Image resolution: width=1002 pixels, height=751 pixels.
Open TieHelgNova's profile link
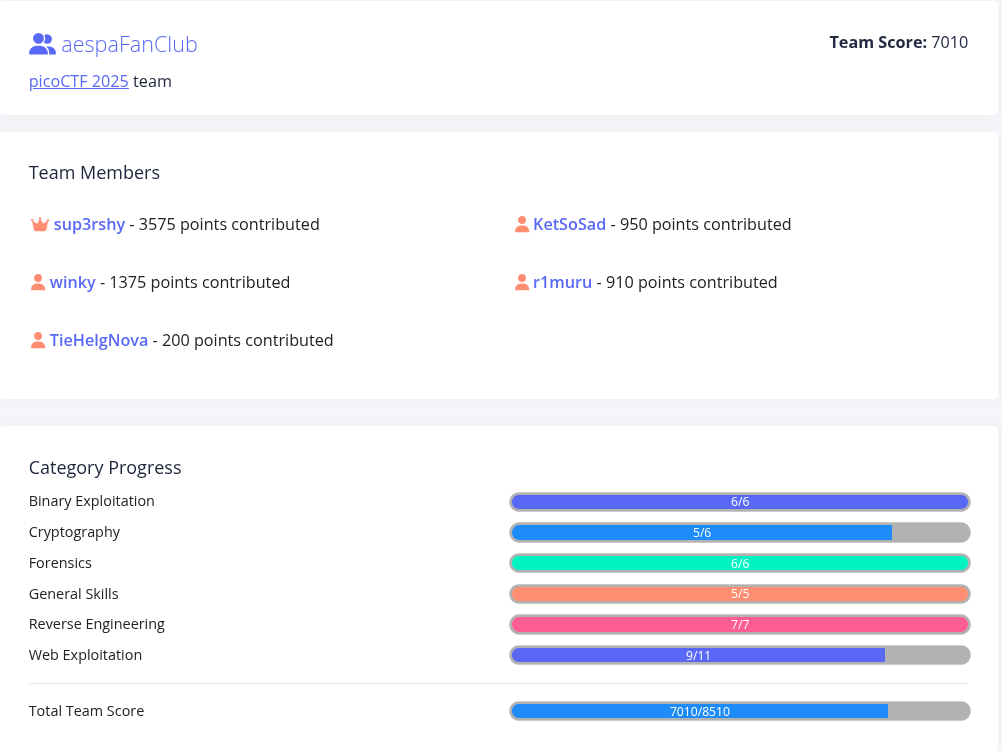98,341
